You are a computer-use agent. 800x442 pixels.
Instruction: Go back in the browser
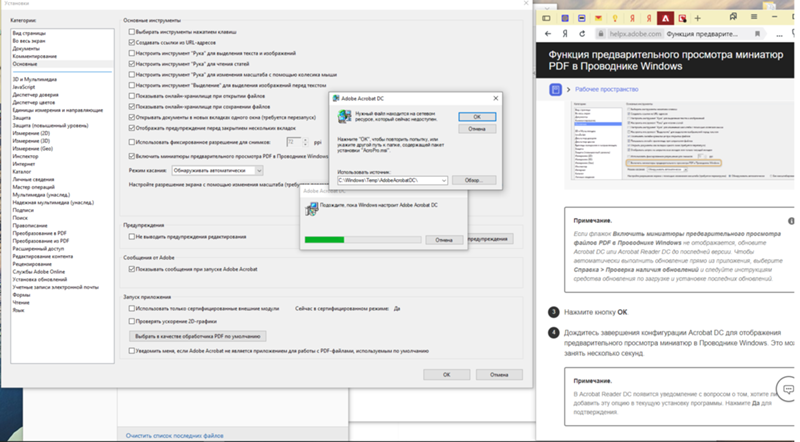548,34
